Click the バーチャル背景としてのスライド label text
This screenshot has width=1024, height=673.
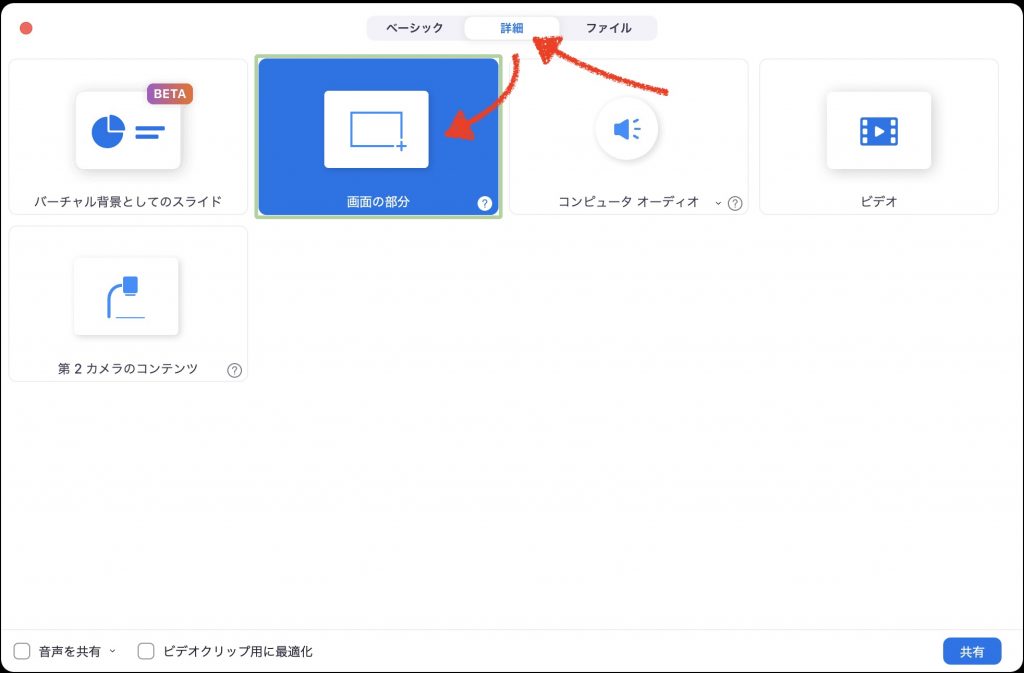[128, 202]
